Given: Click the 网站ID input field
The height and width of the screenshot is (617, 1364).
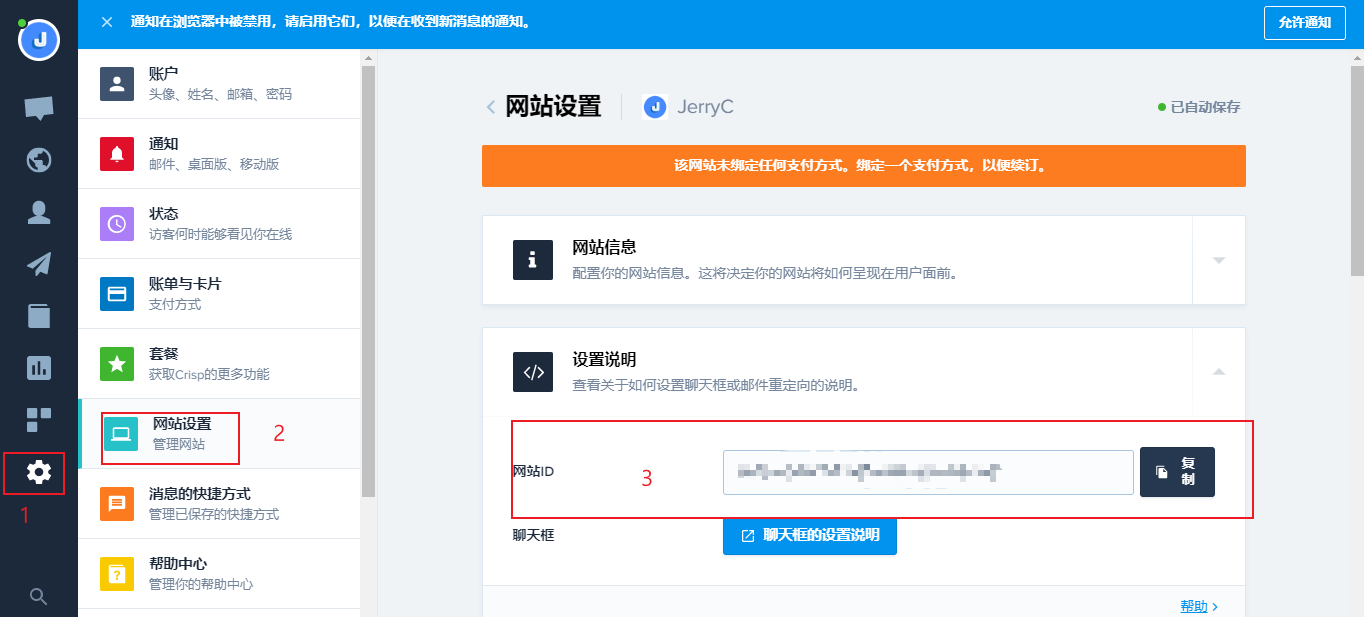Looking at the screenshot, I should (927, 472).
